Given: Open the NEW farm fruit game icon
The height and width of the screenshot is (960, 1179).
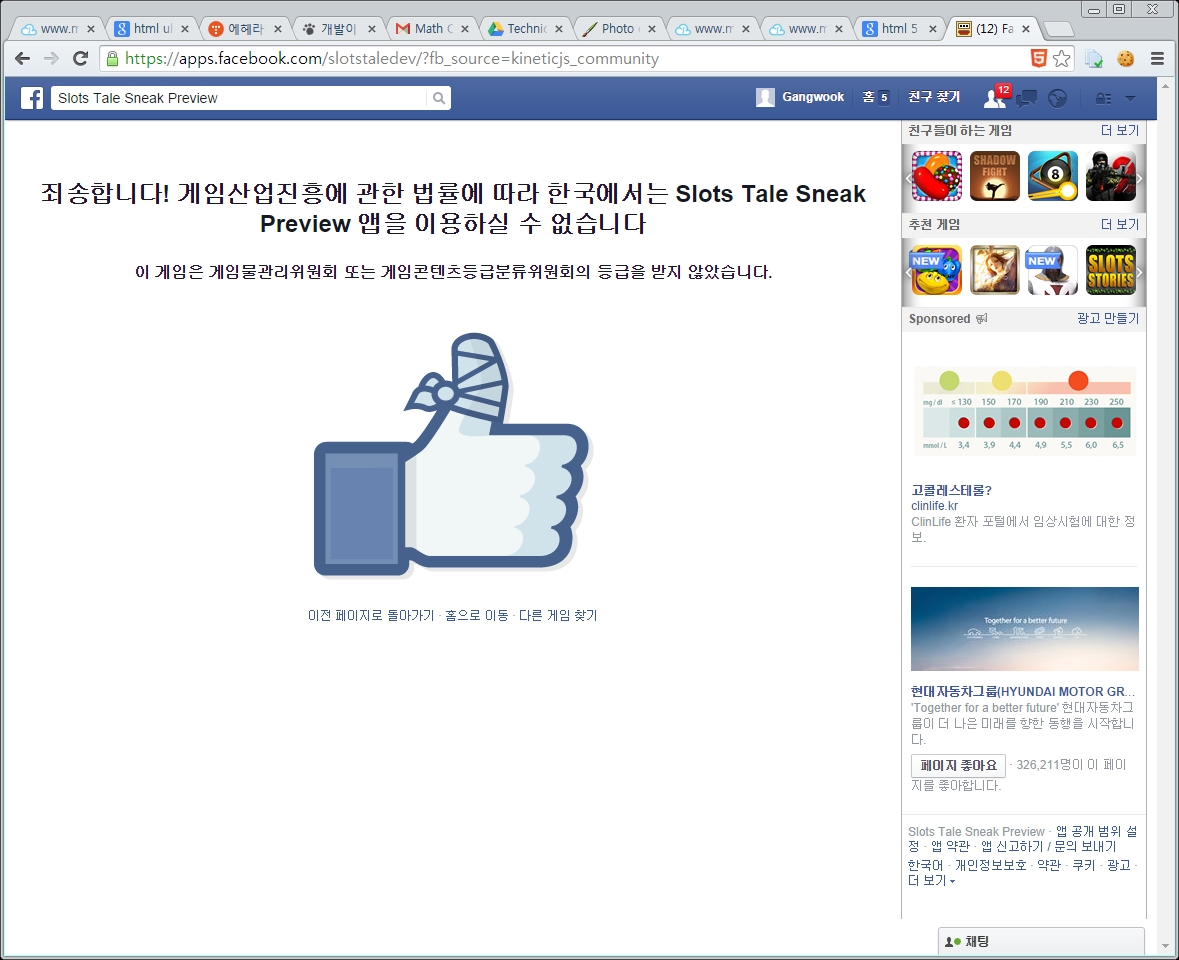Looking at the screenshot, I should tap(937, 270).
